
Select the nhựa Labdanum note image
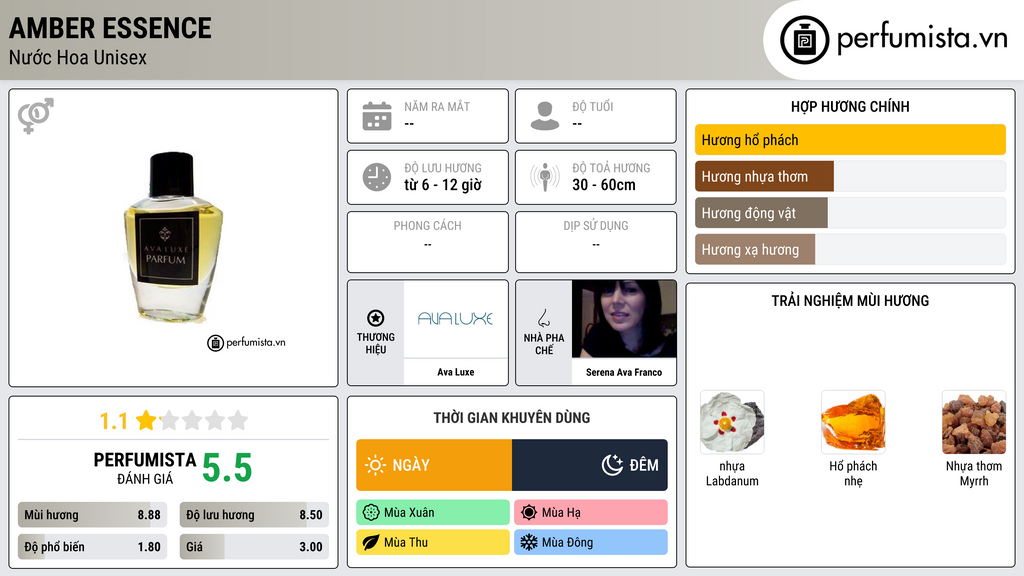(x=732, y=422)
